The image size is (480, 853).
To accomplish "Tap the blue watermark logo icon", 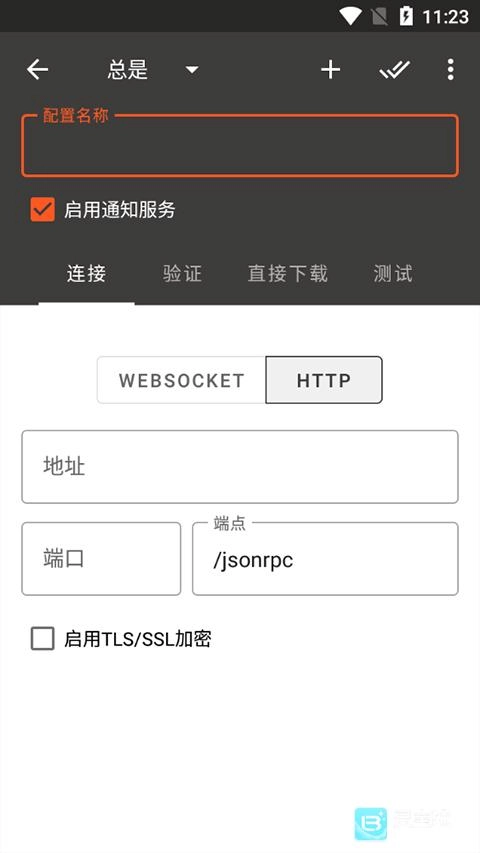I will coord(371,824).
